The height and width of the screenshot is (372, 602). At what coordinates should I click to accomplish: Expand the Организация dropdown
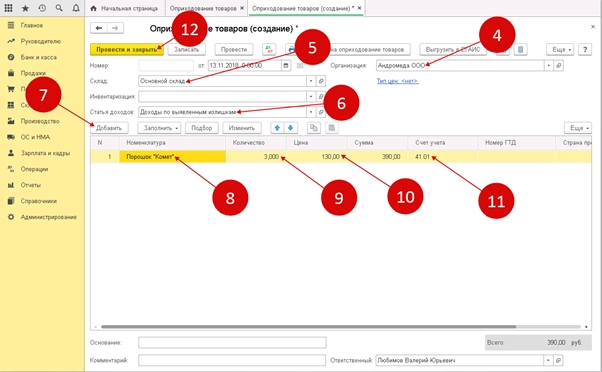549,66
